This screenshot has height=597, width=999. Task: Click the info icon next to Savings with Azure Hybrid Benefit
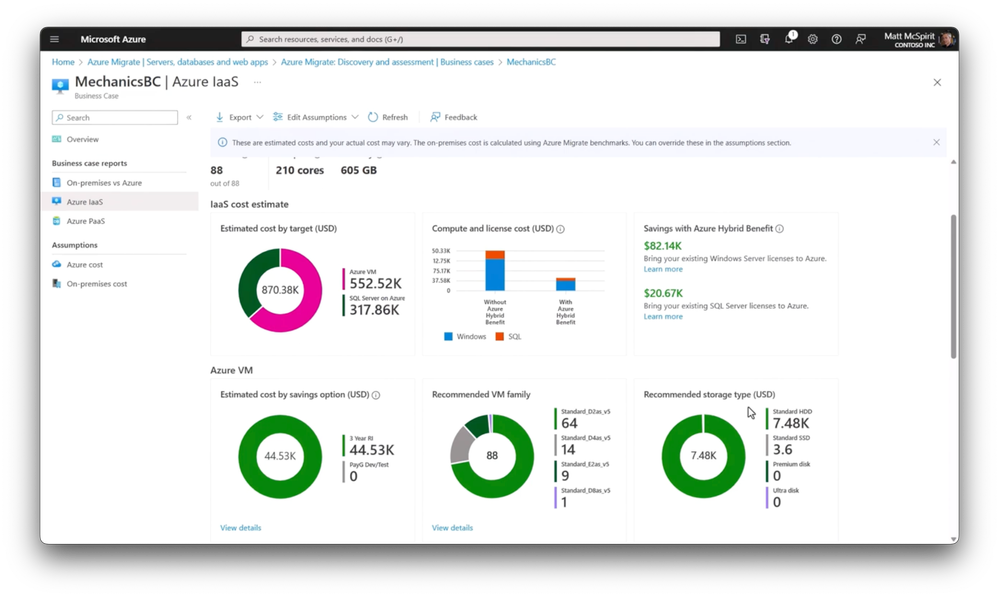pos(780,229)
